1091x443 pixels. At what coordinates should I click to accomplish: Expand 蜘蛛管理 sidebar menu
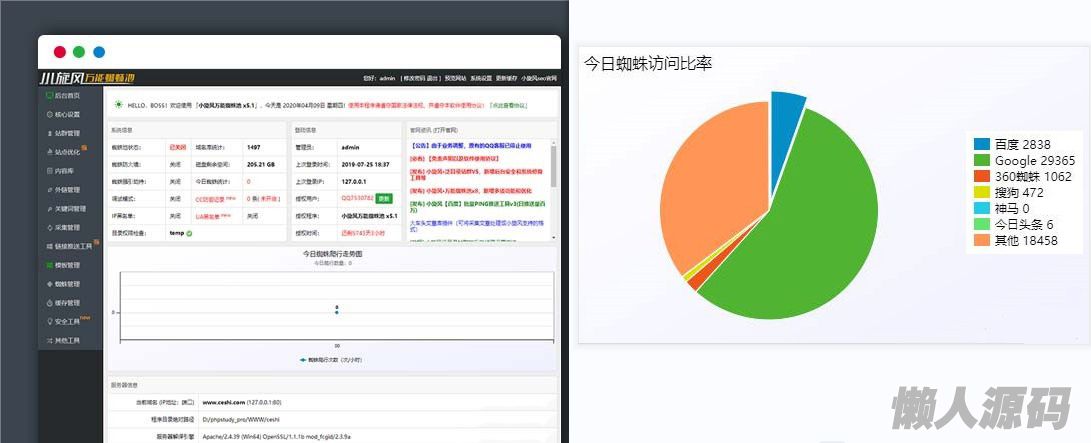pyautogui.click(x=67, y=284)
